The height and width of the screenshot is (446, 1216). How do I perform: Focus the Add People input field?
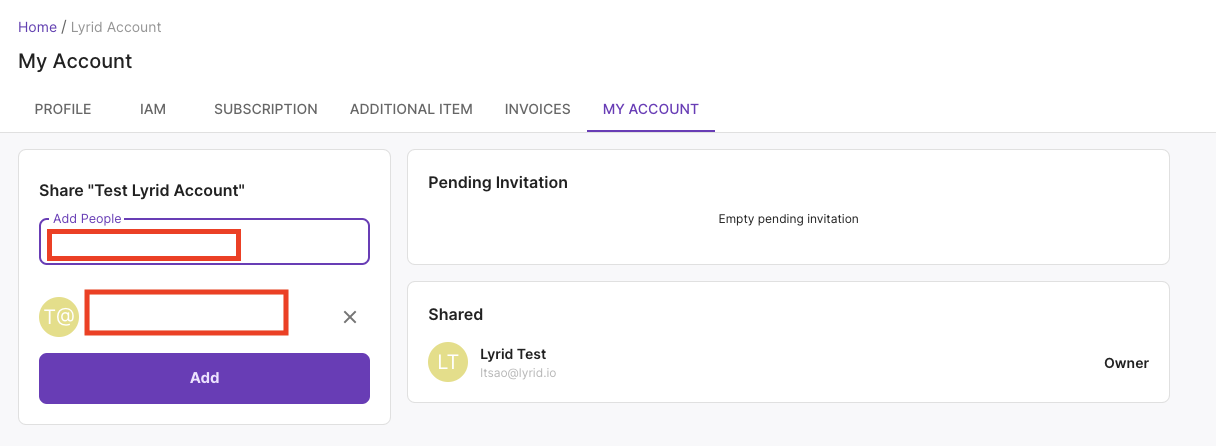[x=300, y=243]
